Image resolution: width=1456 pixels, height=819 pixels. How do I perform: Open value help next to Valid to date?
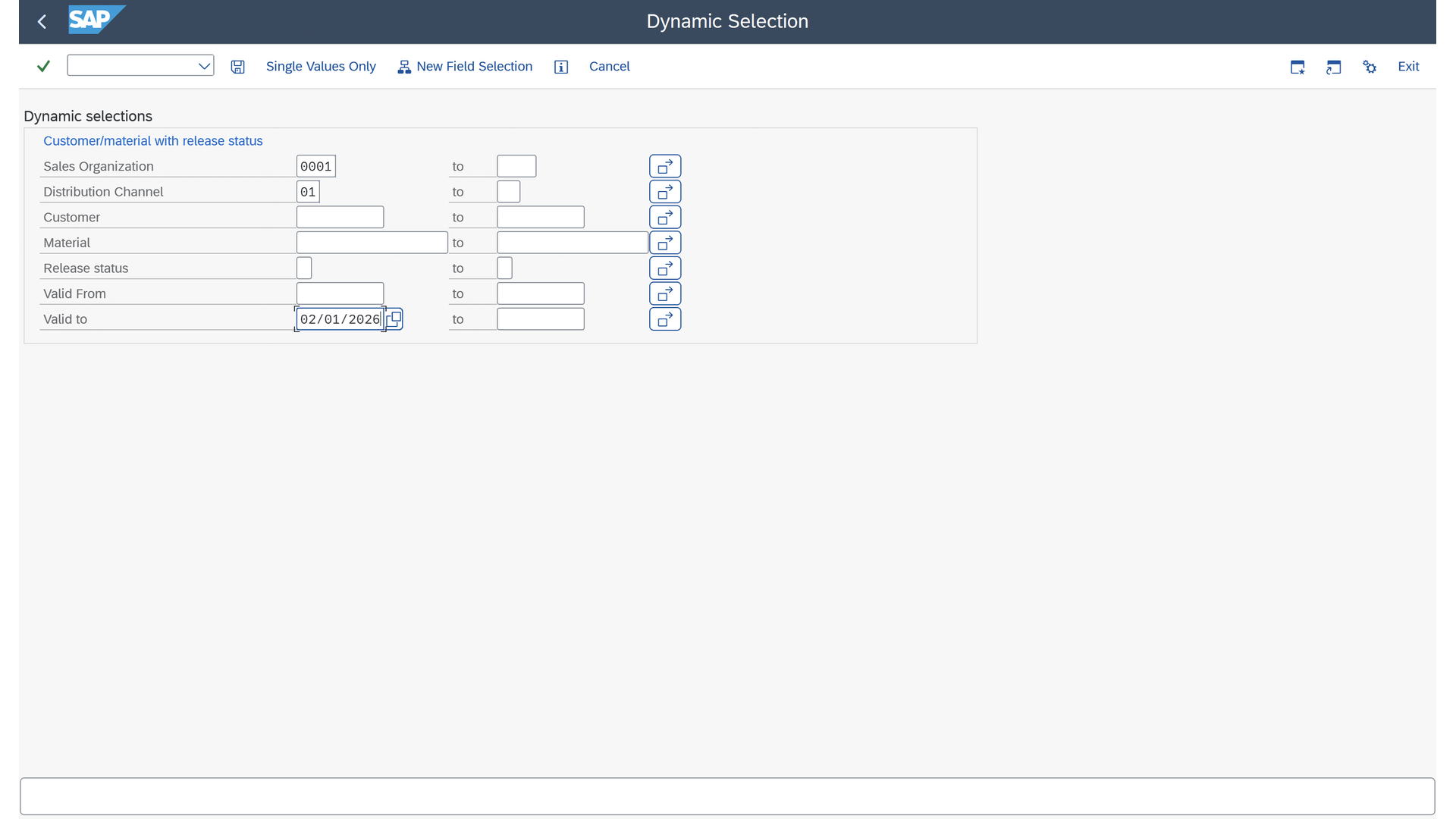(x=394, y=319)
